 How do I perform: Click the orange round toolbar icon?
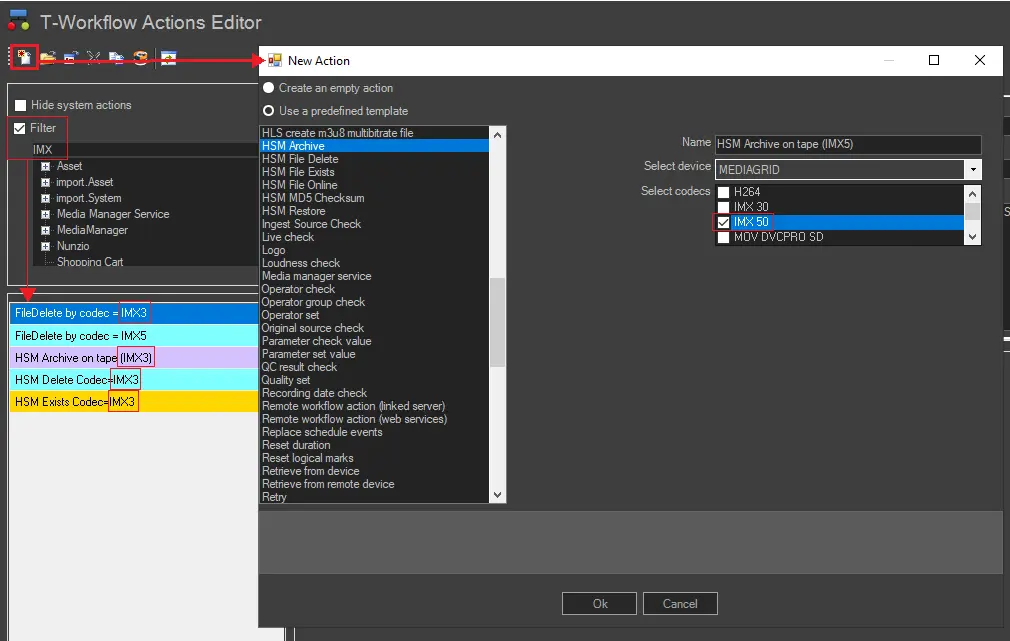tap(140, 58)
